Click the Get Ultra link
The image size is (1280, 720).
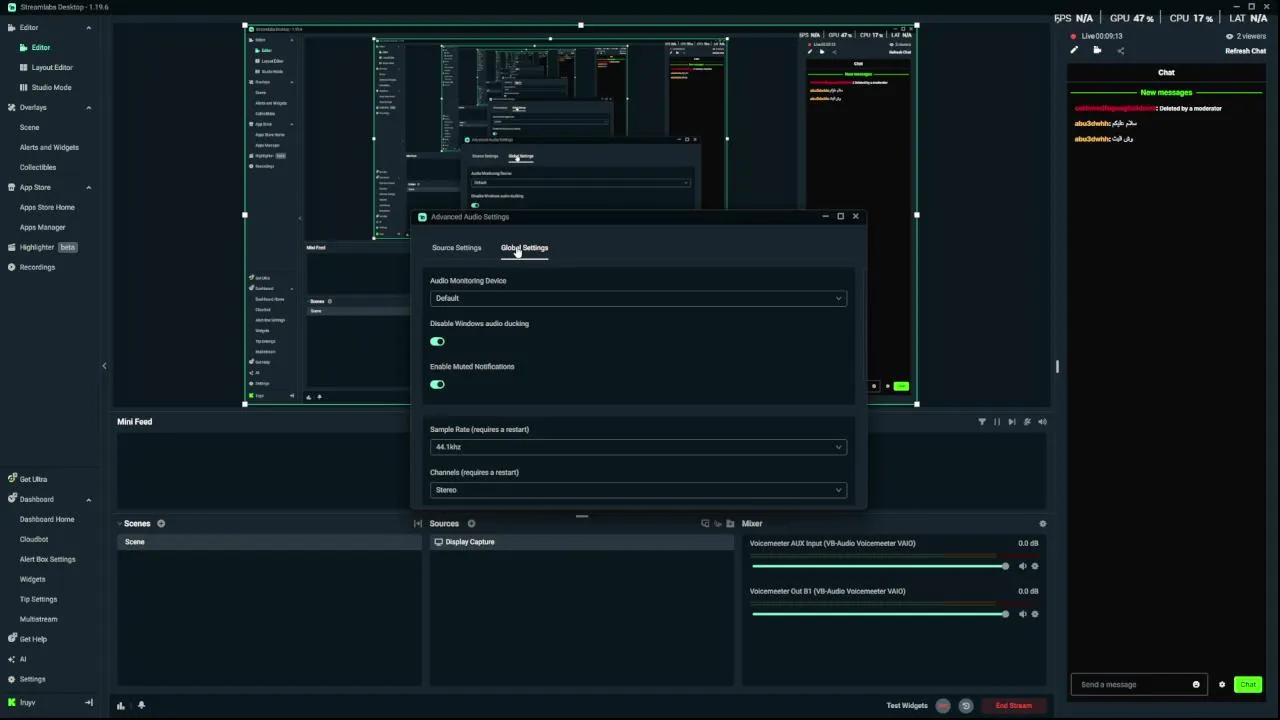(x=33, y=480)
